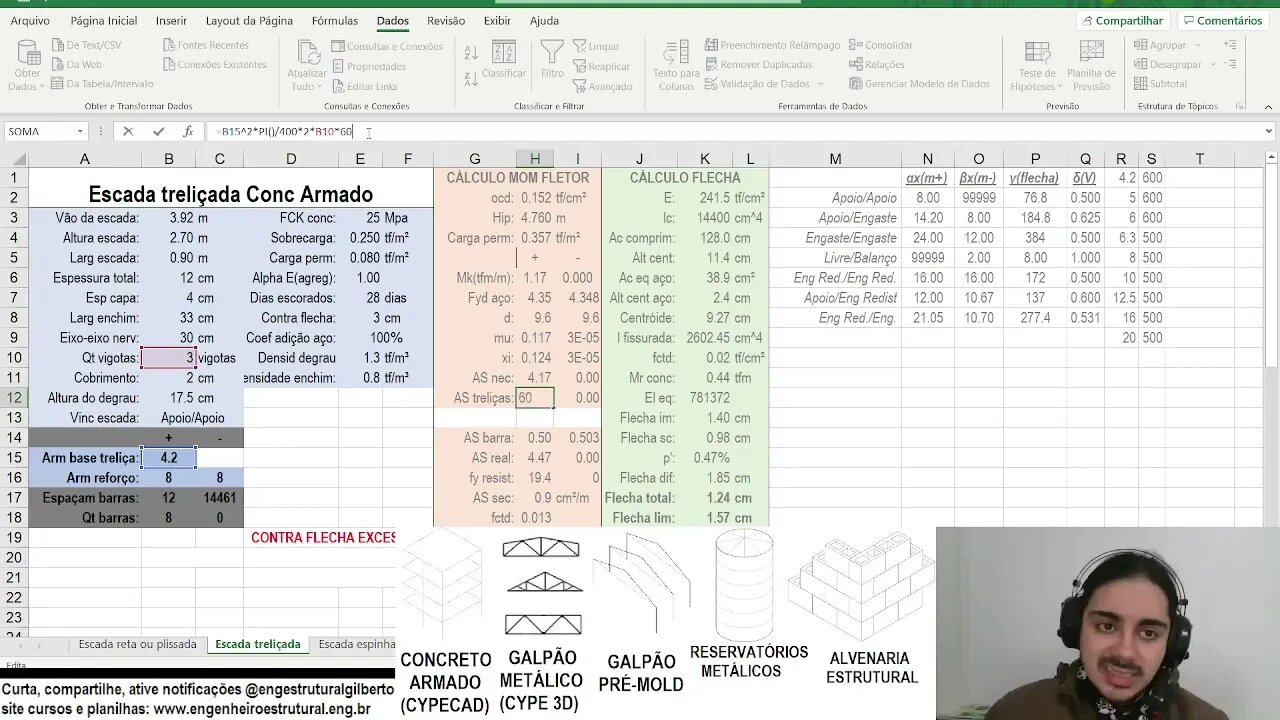The height and width of the screenshot is (720, 1280).
Task: Open Consultas e Conexões panel
Action: [387, 46]
